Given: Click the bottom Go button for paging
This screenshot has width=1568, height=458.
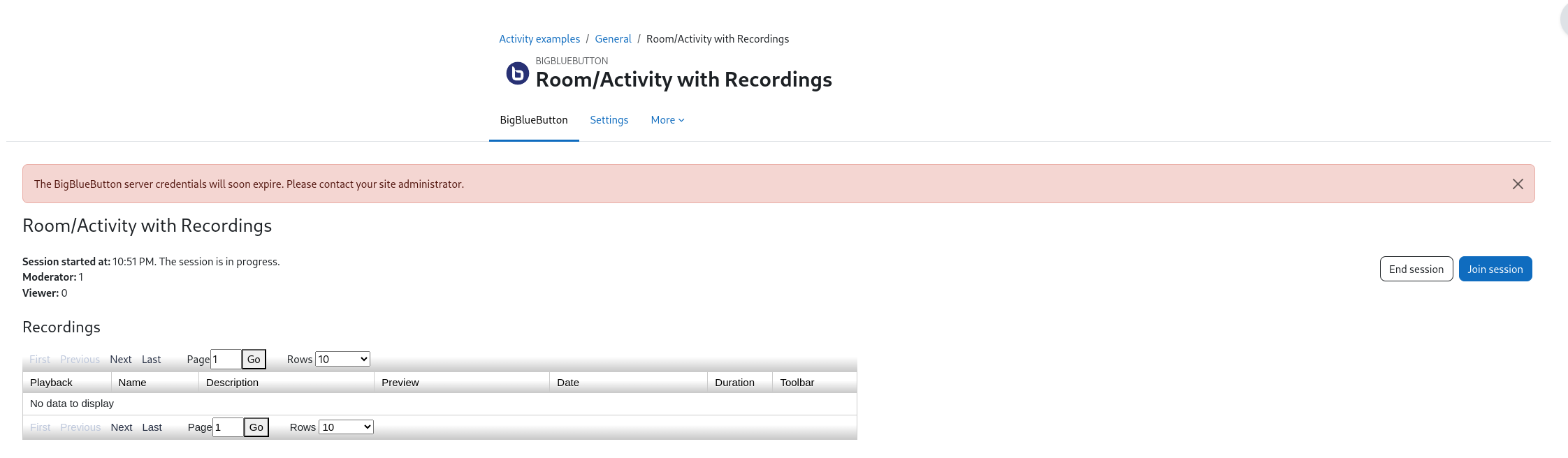Looking at the screenshot, I should (256, 427).
